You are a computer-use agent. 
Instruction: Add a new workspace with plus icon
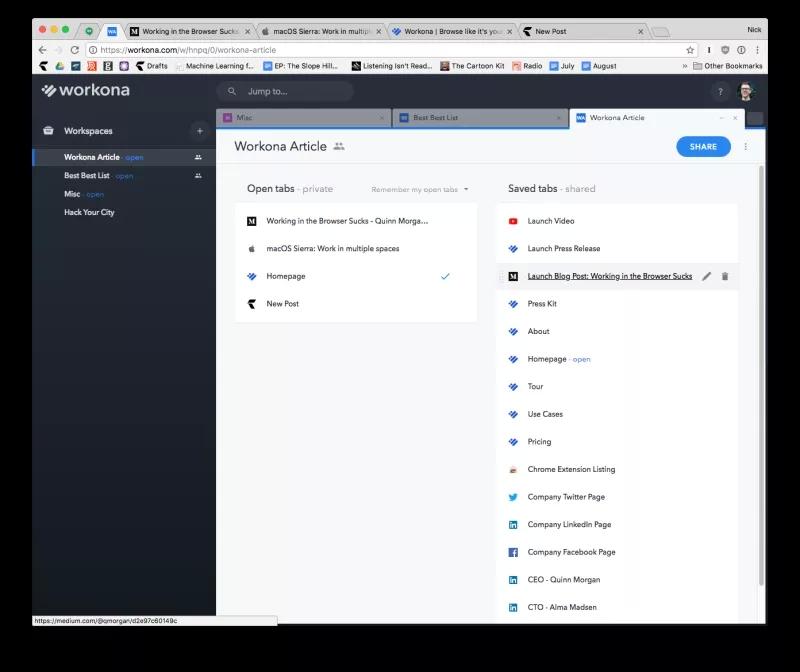200,131
